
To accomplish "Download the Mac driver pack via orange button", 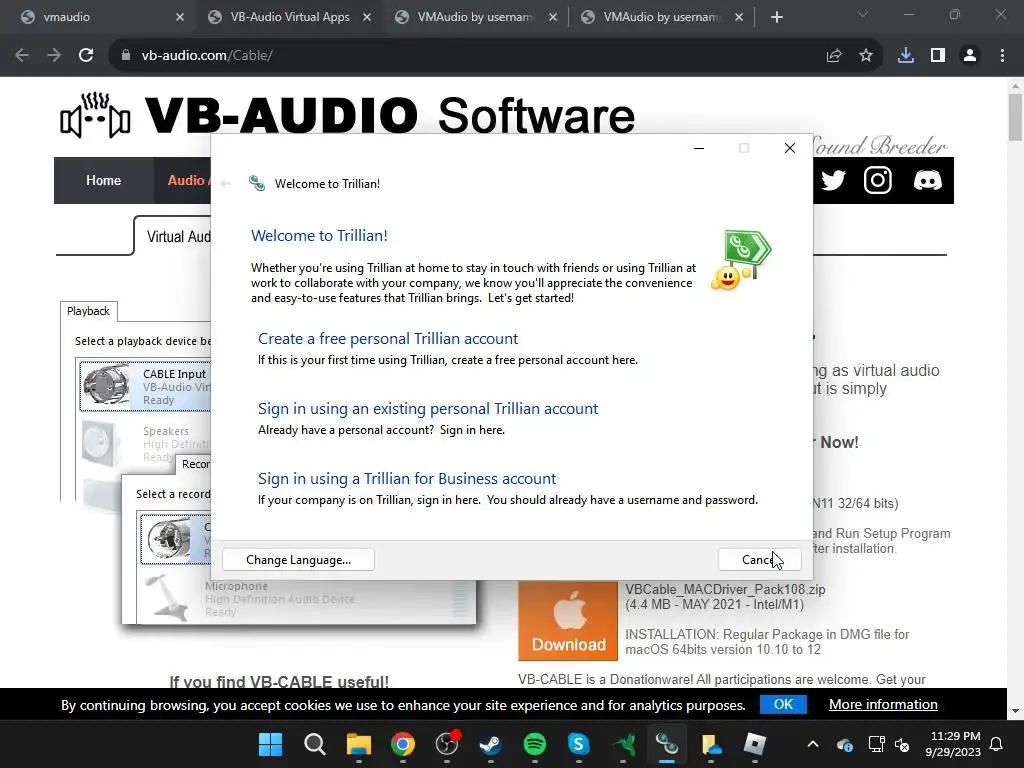I will [x=568, y=621].
